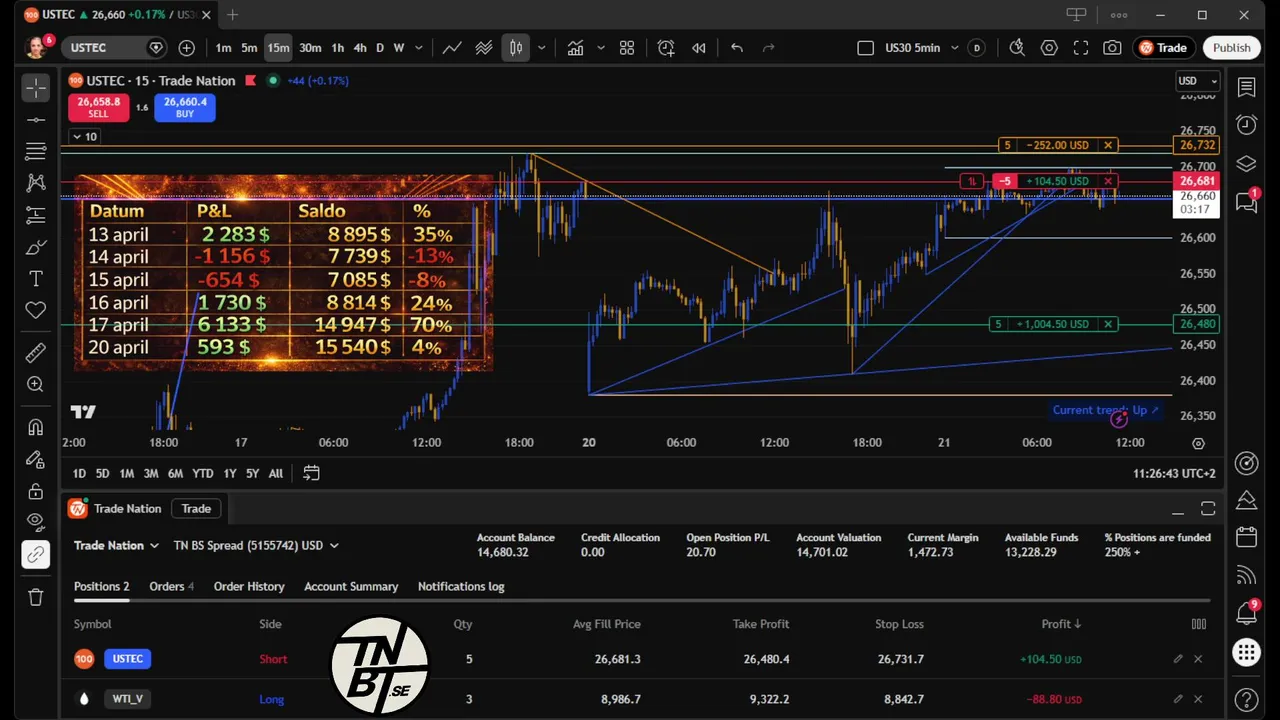This screenshot has height=720, width=1280.
Task: Open the TN BS Spread account dropdown
Action: 256,545
